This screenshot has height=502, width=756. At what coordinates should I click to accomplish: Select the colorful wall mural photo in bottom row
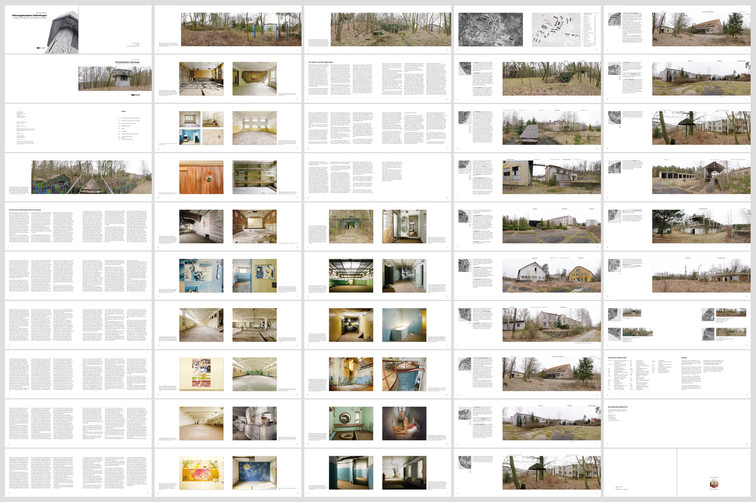[x=202, y=472]
